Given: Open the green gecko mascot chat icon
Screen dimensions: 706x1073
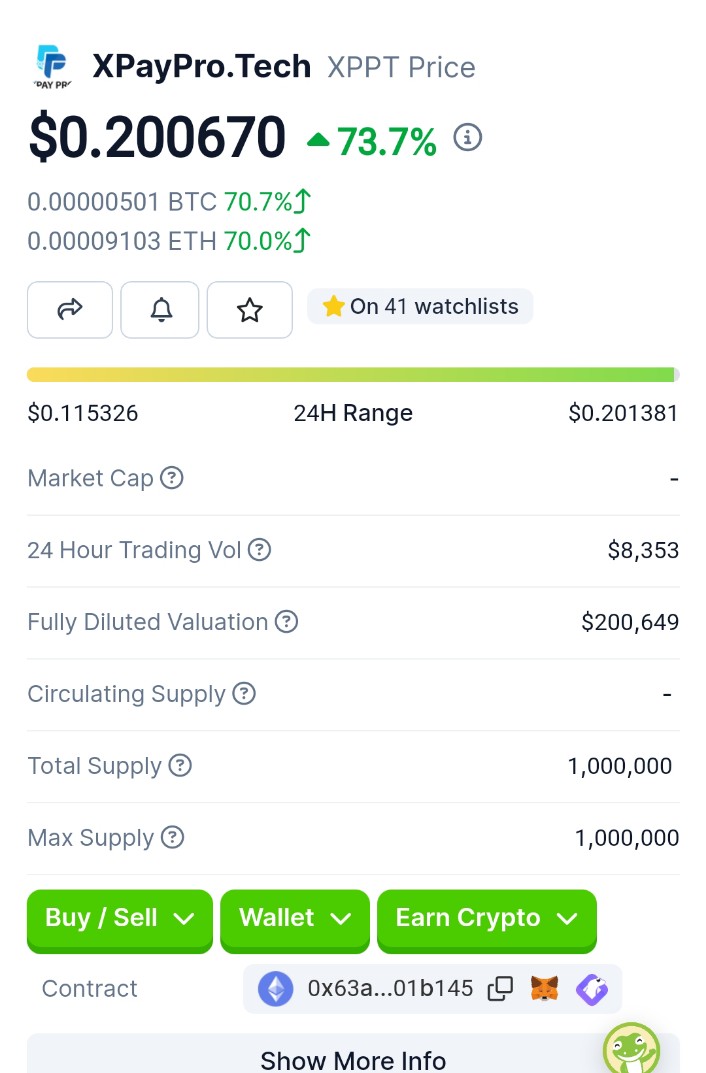Looking at the screenshot, I should (x=631, y=1048).
